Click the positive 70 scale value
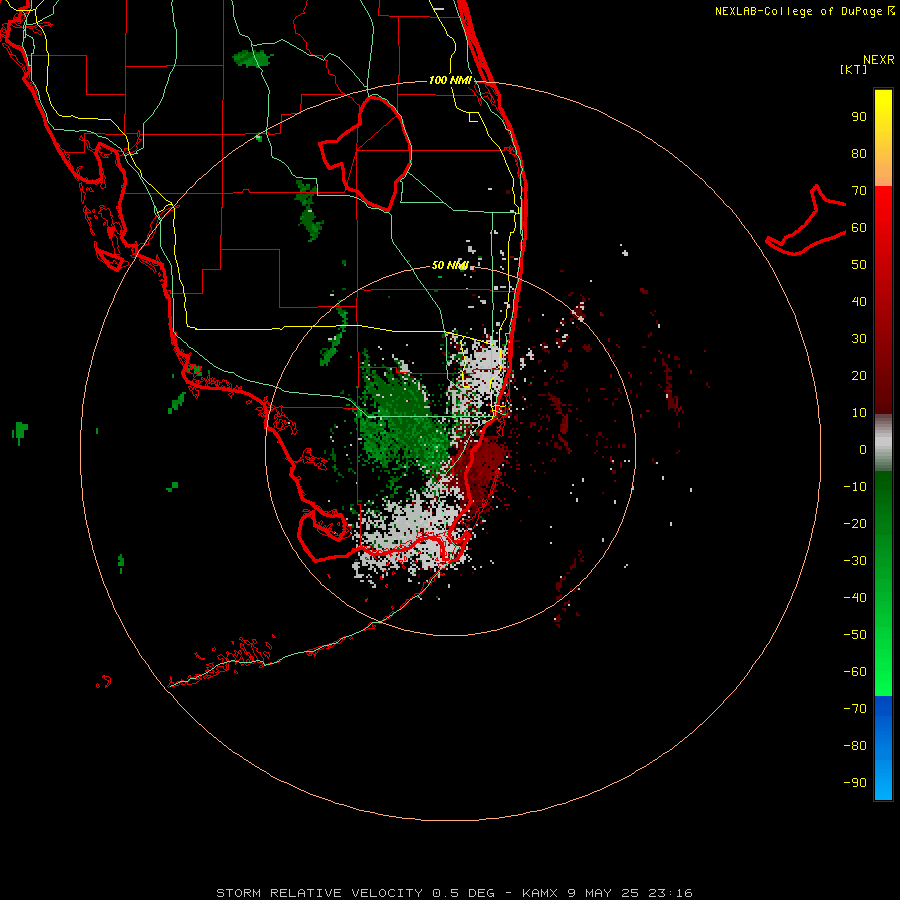Viewport: 900px width, 900px height. [859, 191]
